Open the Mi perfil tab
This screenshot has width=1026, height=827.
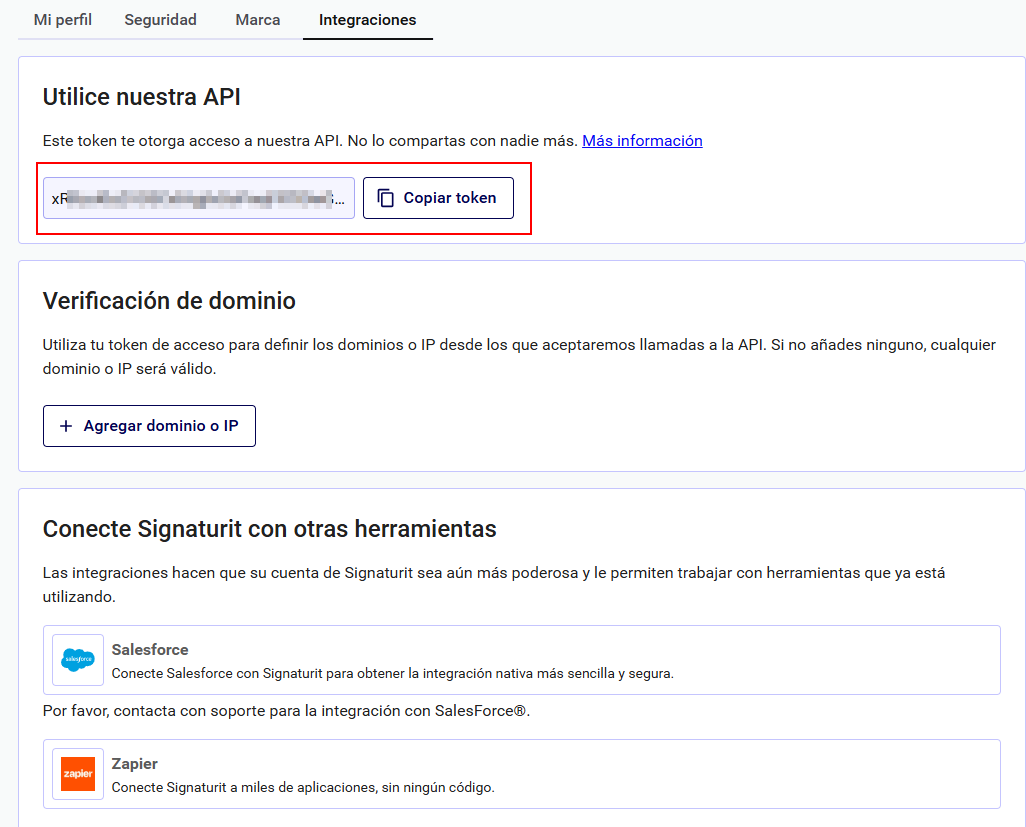pyautogui.click(x=63, y=20)
